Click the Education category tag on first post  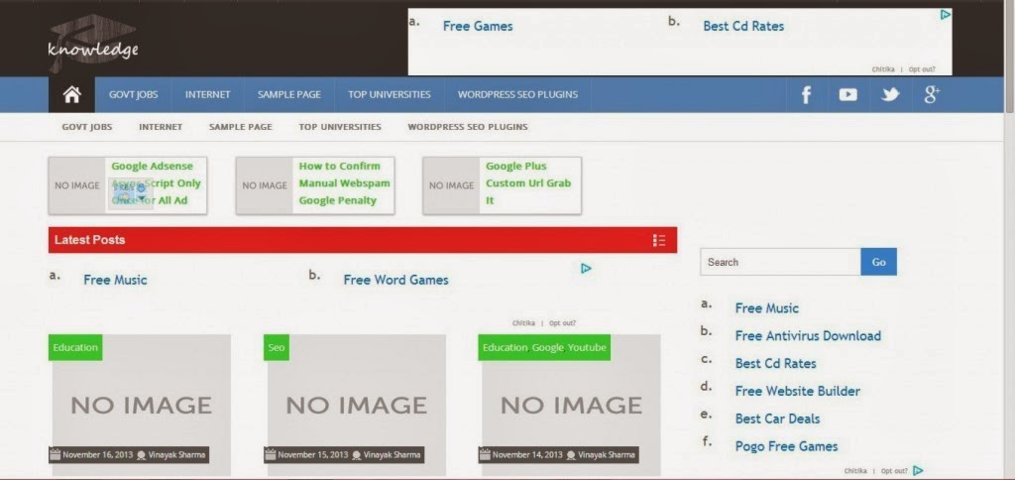(x=75, y=347)
